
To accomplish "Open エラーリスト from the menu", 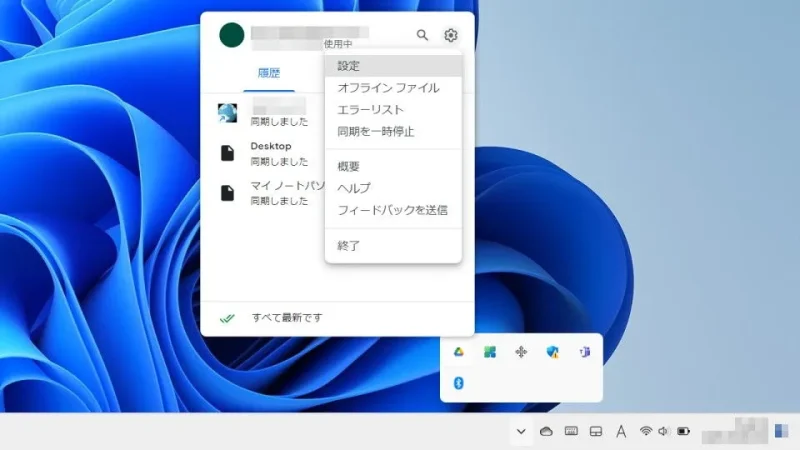I will tap(370, 110).
